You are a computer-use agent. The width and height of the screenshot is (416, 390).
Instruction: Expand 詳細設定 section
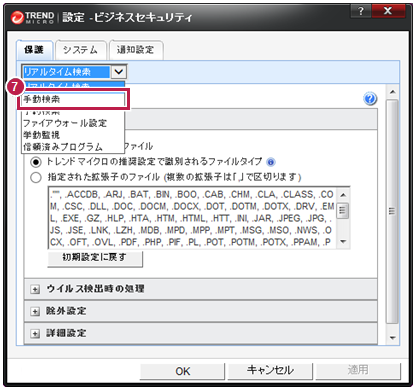(35, 333)
